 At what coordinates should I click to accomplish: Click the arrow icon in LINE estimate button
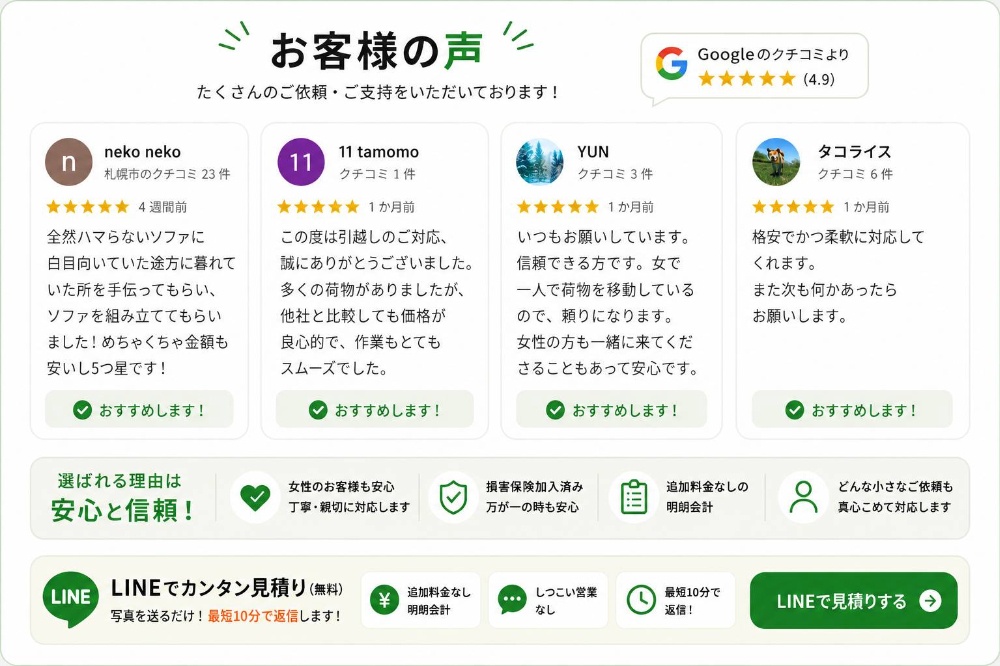pos(930,601)
